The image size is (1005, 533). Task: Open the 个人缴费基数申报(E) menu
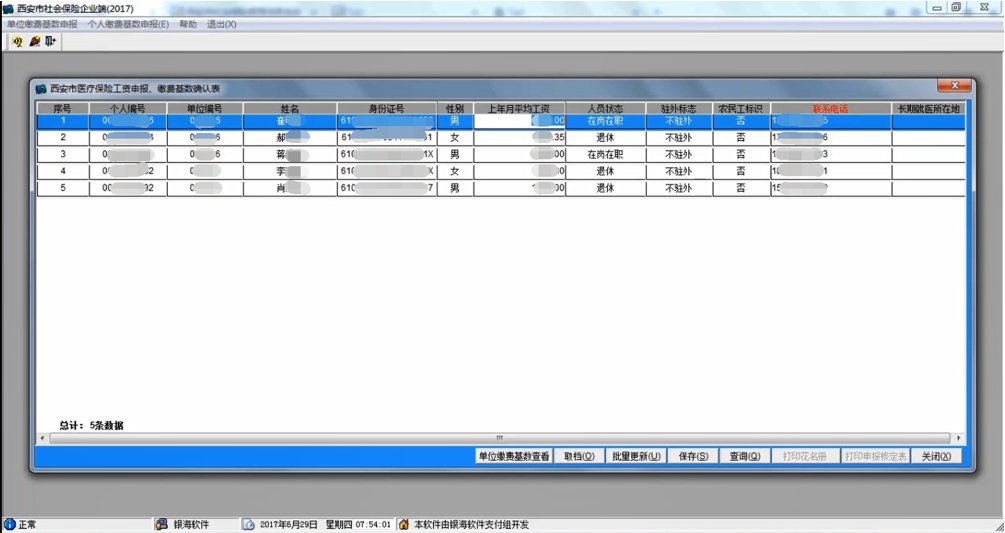click(128, 23)
